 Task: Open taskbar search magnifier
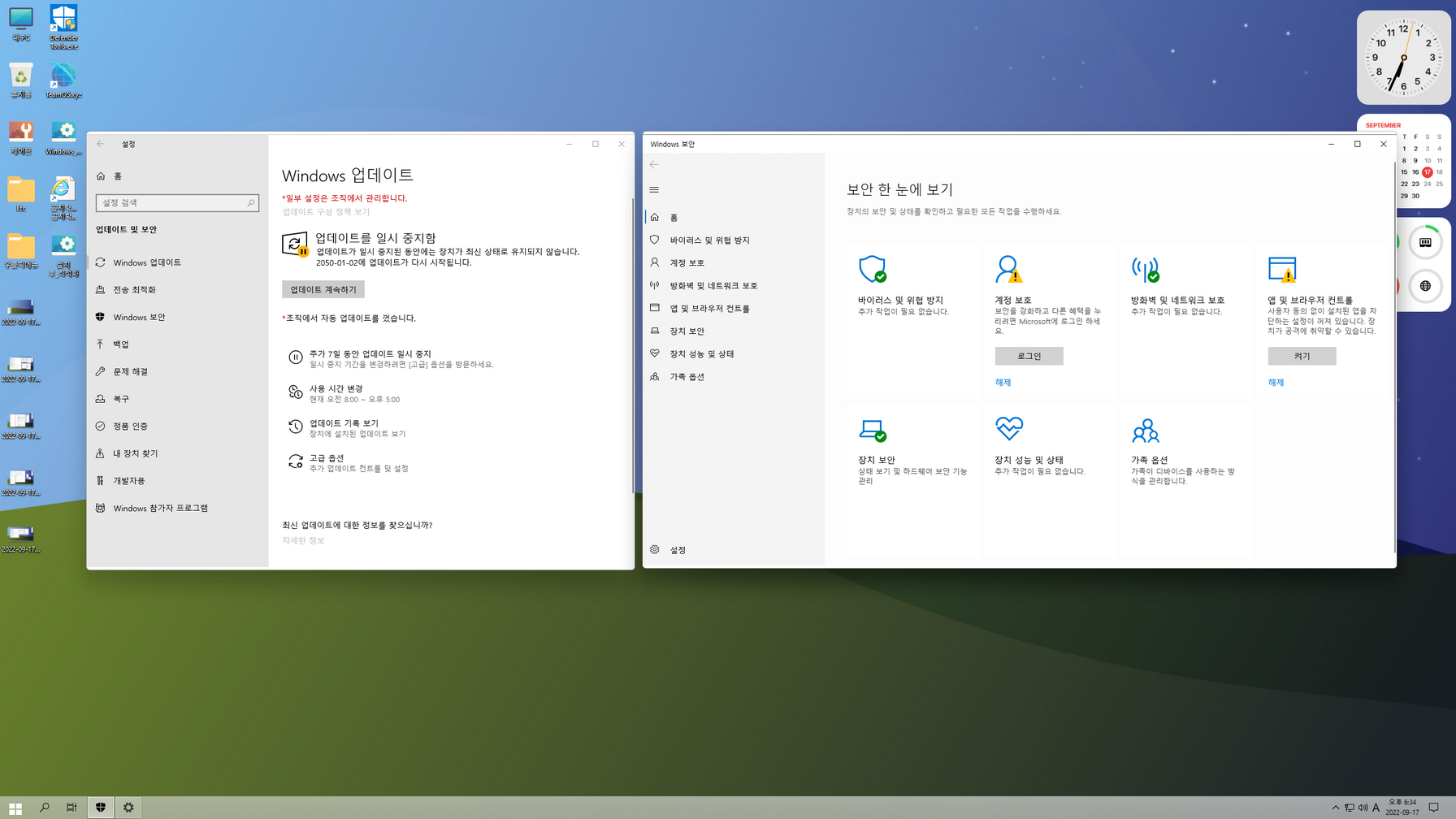click(x=45, y=808)
